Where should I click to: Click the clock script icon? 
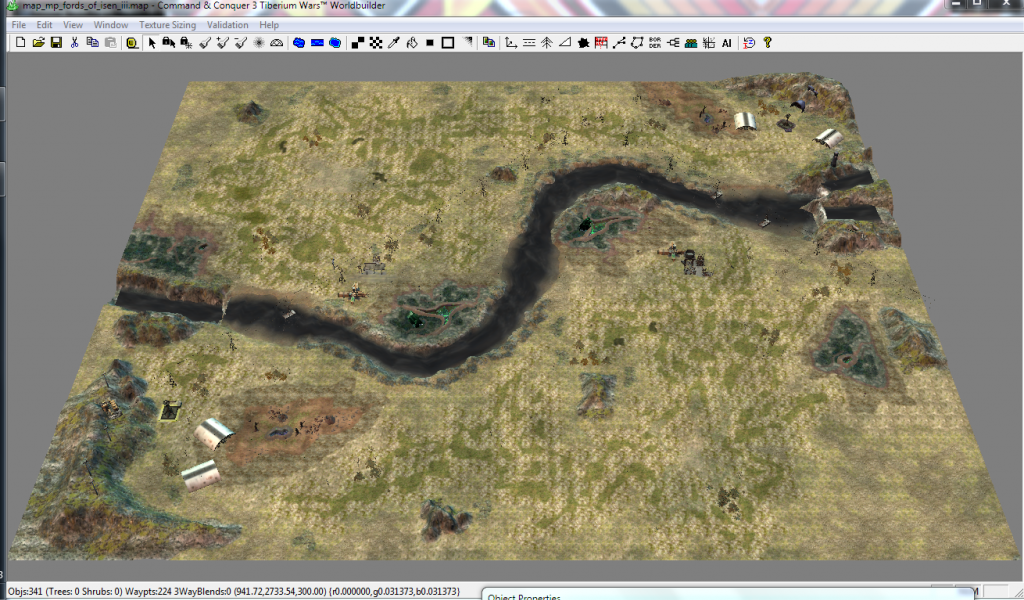point(749,43)
